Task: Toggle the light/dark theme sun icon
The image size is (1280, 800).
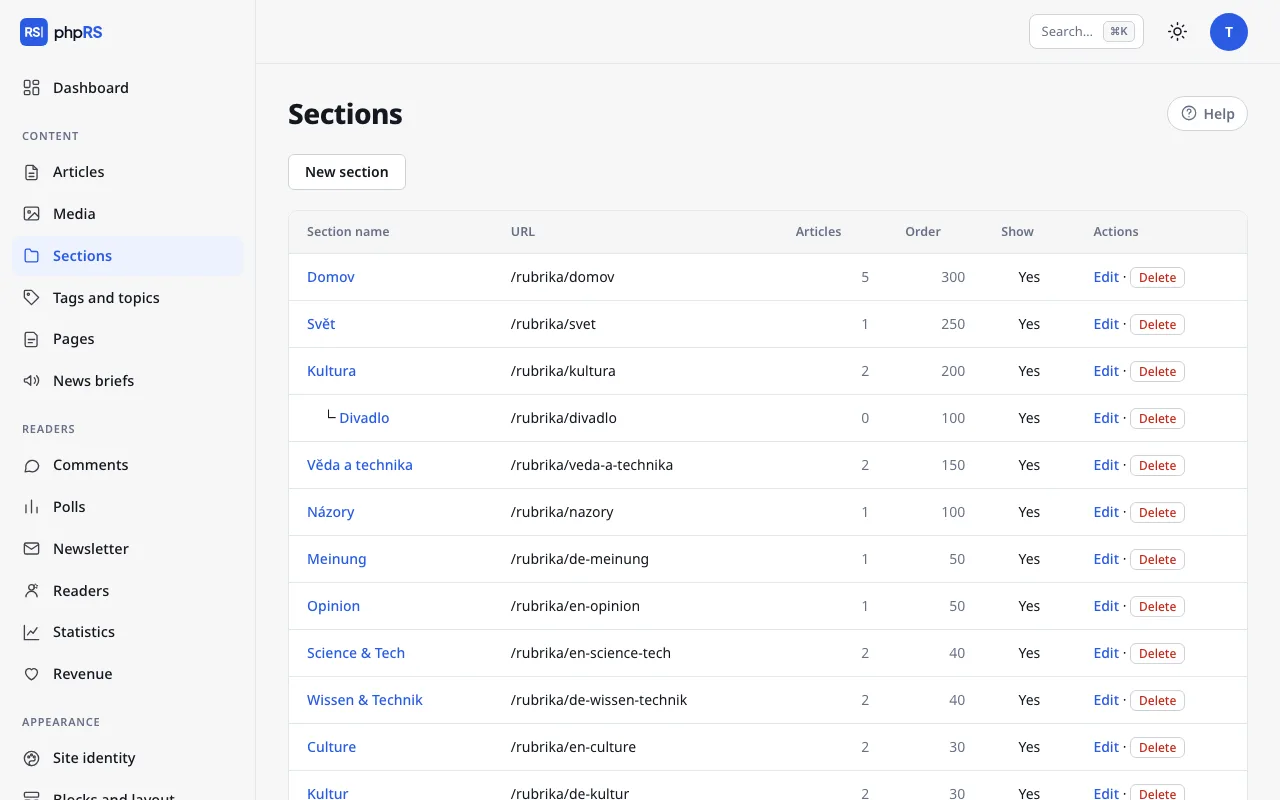Action: coord(1178,32)
